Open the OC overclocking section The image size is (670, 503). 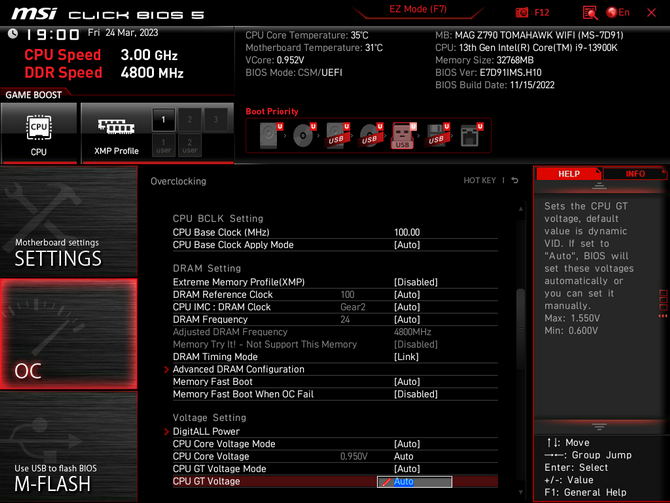(69, 334)
